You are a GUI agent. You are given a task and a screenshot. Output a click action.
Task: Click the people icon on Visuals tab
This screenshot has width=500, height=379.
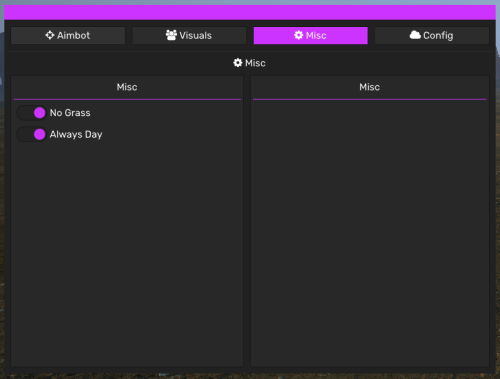tap(171, 35)
